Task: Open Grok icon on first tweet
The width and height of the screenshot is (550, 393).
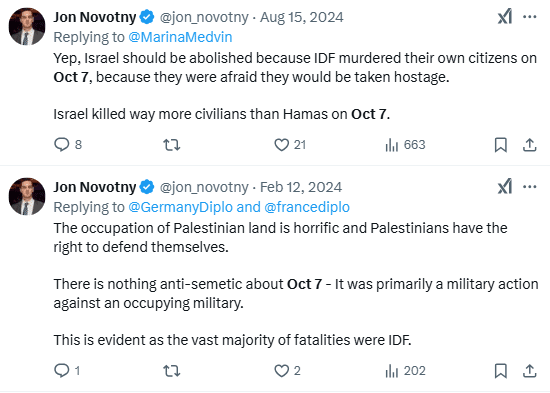Action: pyautogui.click(x=505, y=17)
